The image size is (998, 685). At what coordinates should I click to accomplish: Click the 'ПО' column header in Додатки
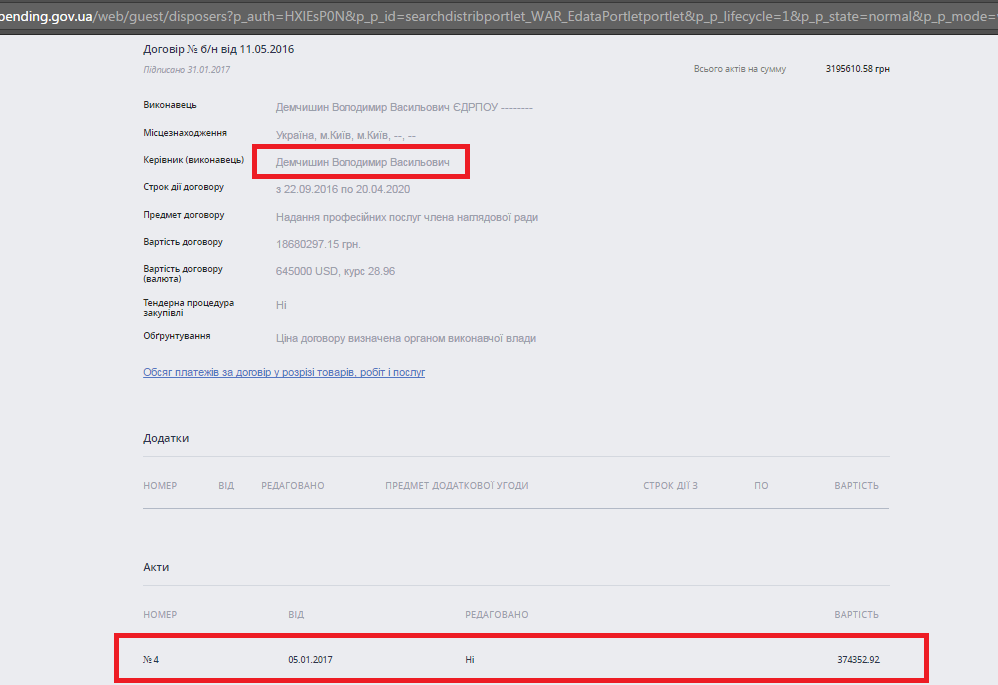pos(761,486)
